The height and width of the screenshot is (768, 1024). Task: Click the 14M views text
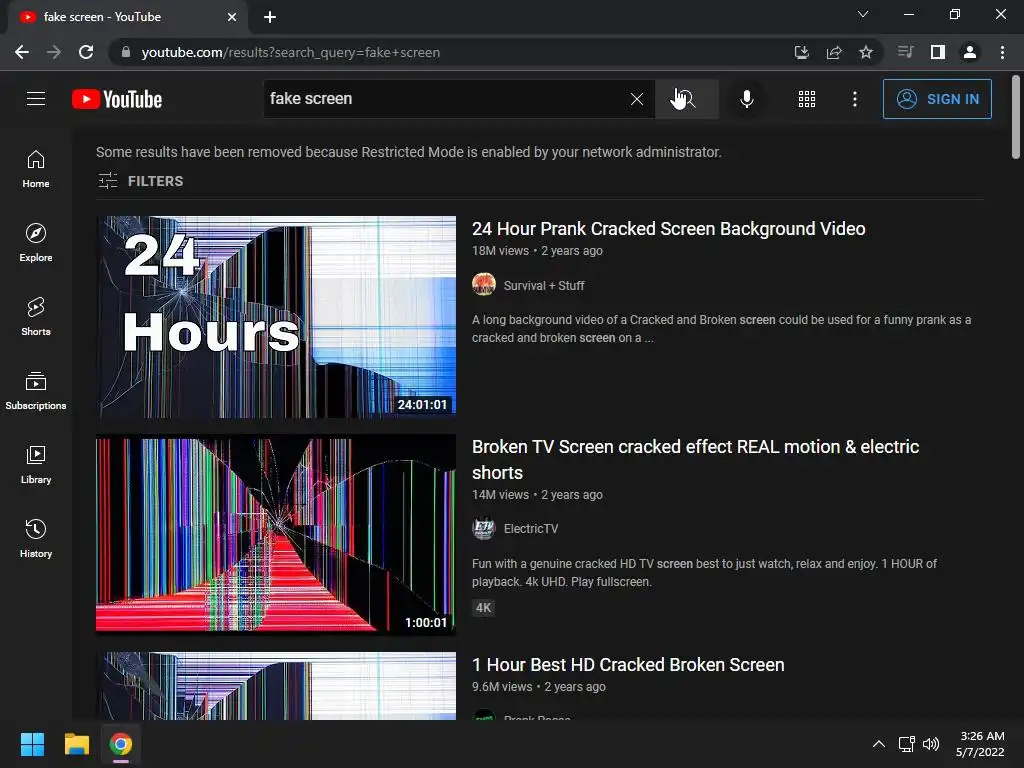point(500,495)
